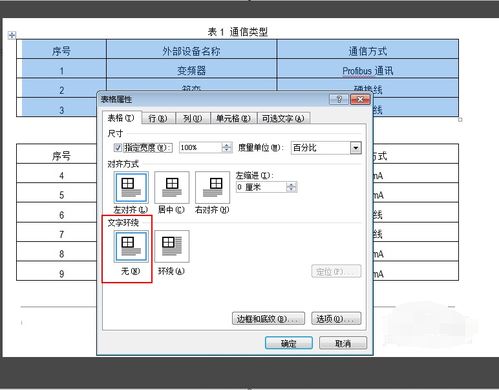
Task: Click the table move handle icon
Action: [x=12, y=35]
